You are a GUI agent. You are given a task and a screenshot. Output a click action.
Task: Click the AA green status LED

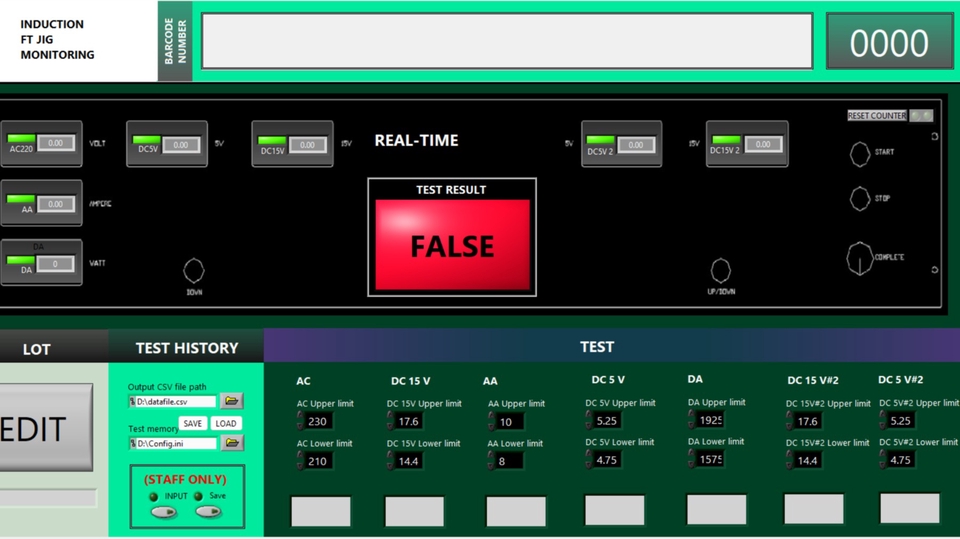pos(21,199)
